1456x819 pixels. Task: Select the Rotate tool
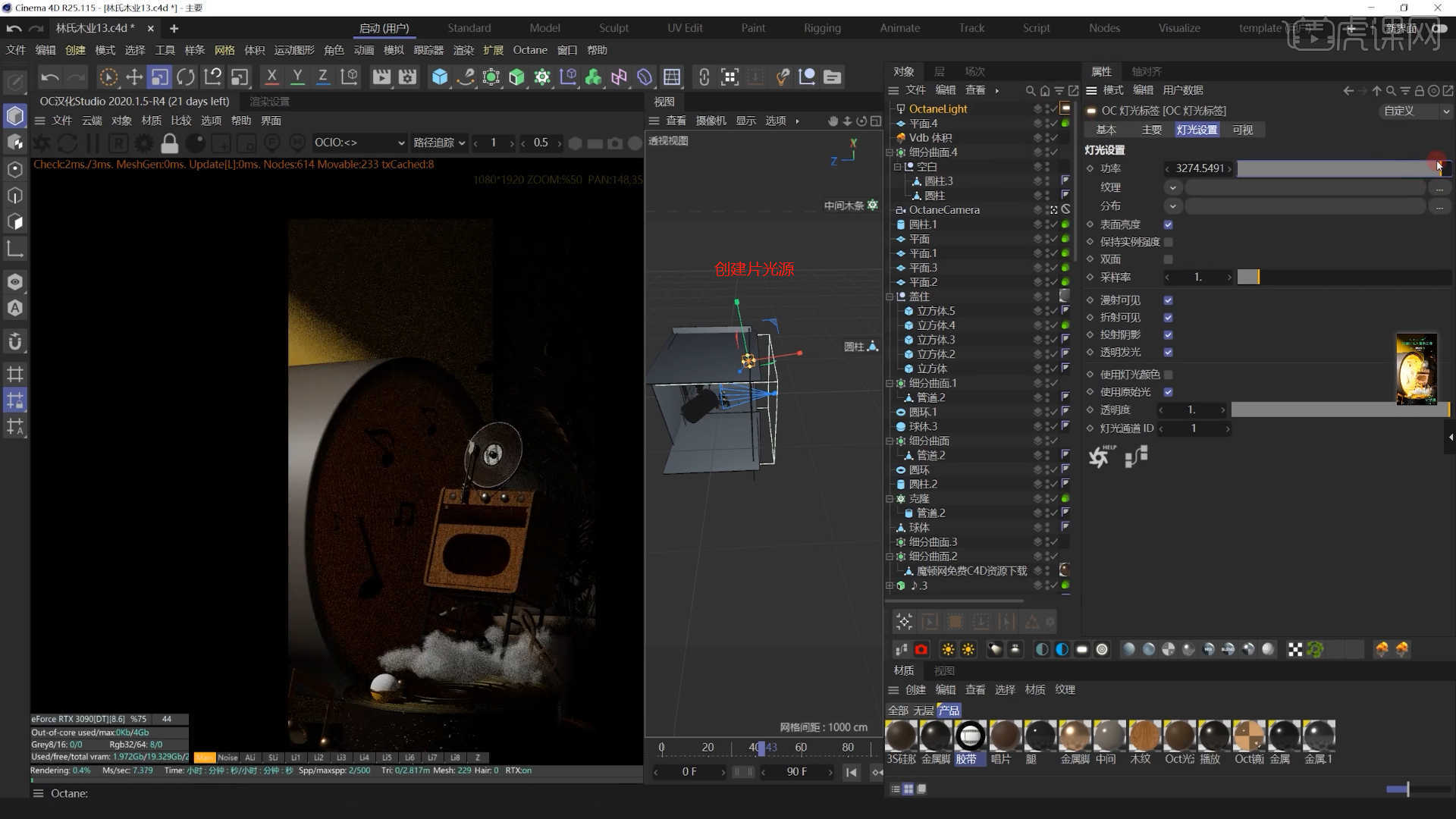(x=186, y=77)
